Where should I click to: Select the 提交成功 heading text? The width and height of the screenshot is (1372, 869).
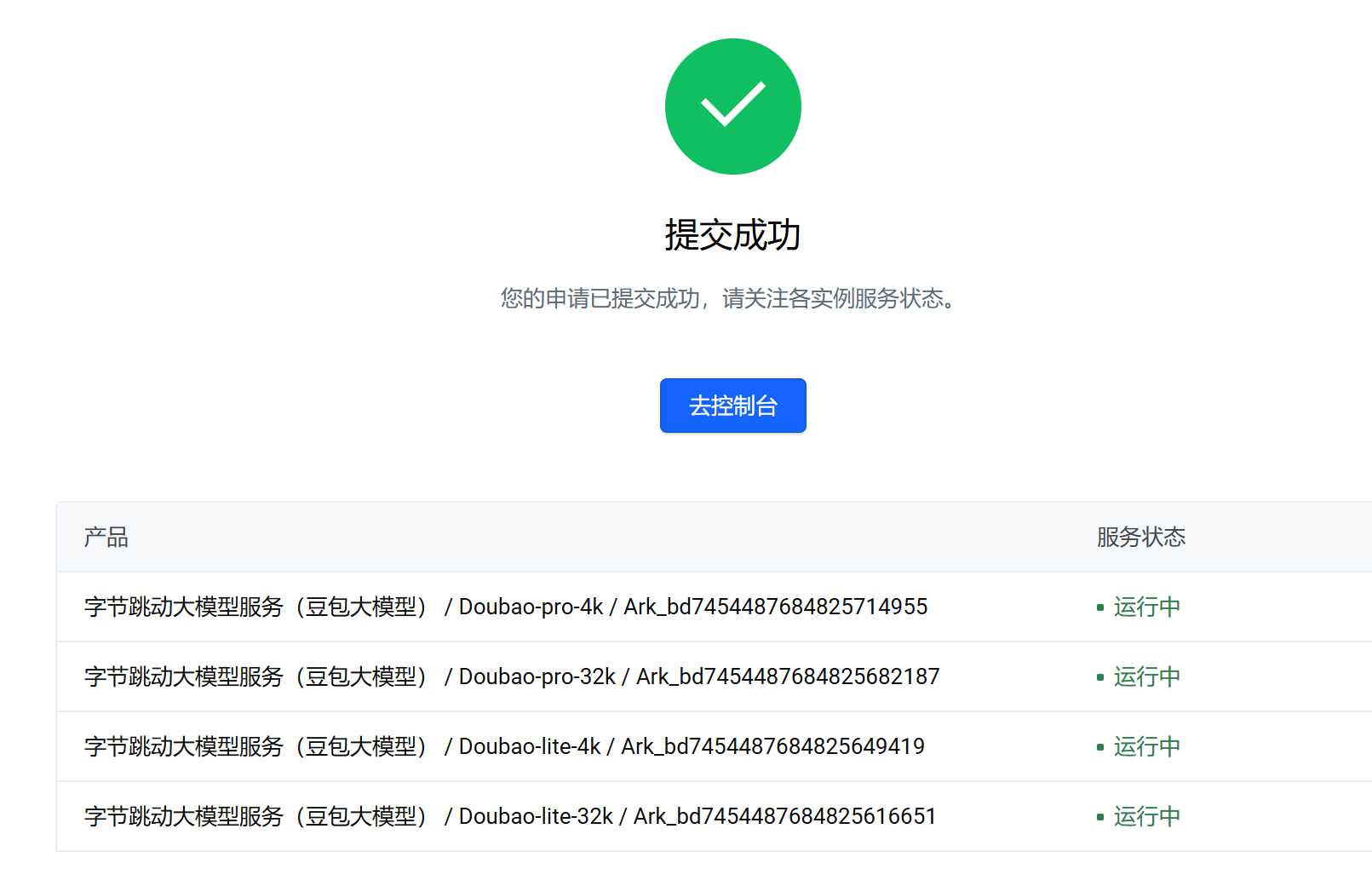[732, 234]
